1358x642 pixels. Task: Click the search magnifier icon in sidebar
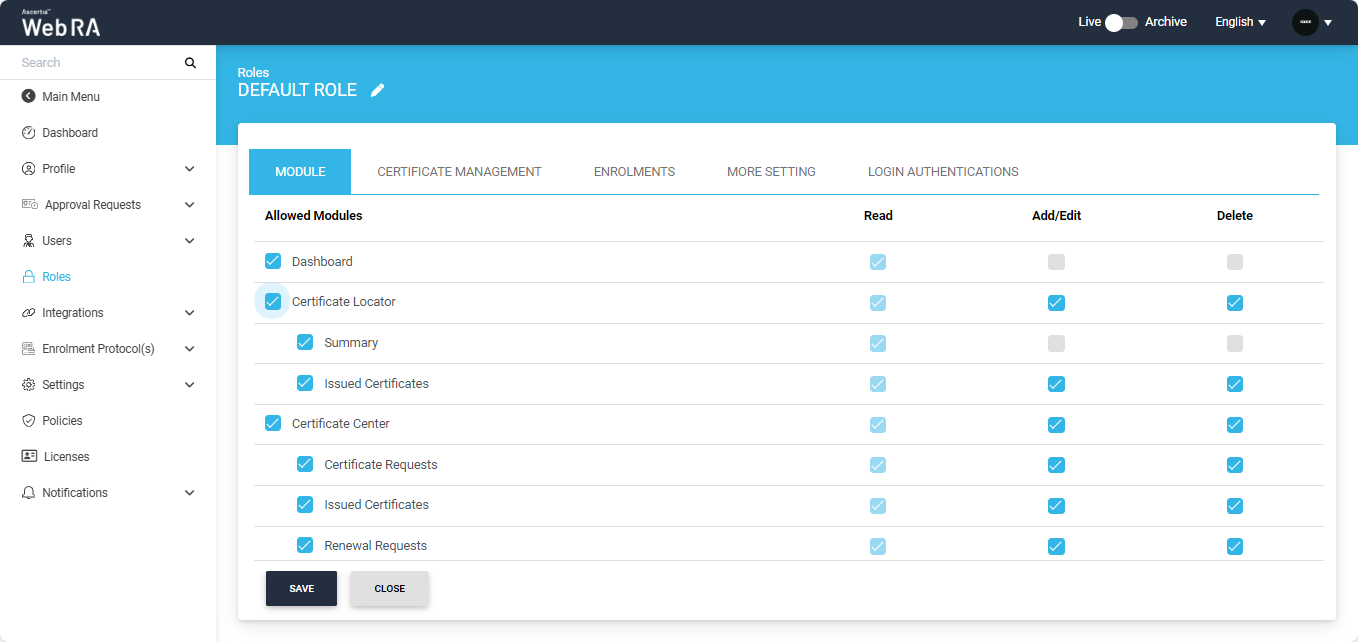(x=190, y=63)
